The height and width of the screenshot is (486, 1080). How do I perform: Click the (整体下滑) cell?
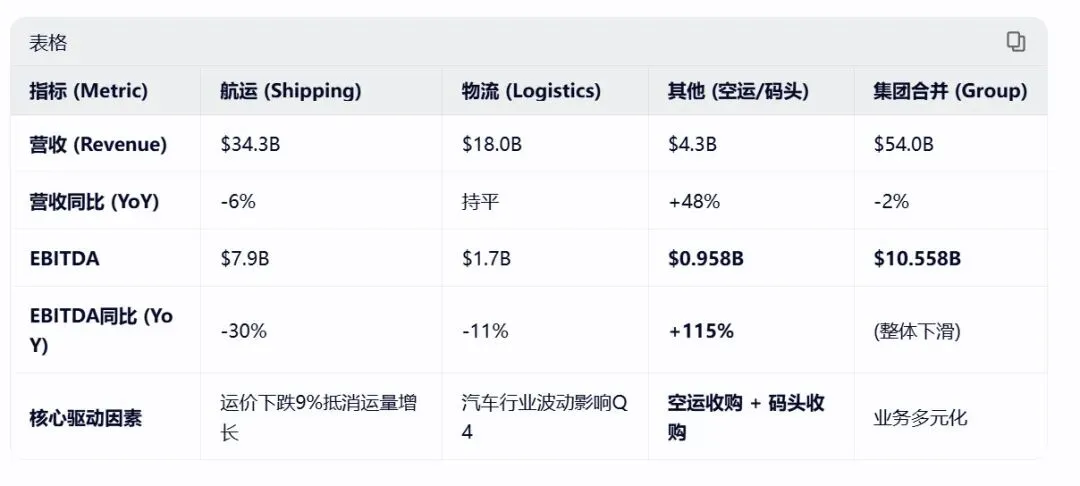[917, 331]
